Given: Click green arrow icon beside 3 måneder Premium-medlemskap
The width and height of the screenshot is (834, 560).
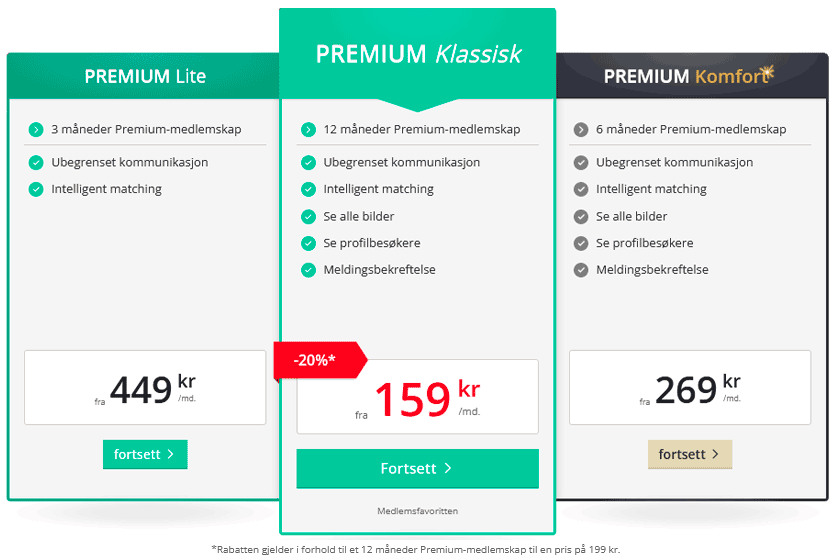Looking at the screenshot, I should (x=36, y=129).
